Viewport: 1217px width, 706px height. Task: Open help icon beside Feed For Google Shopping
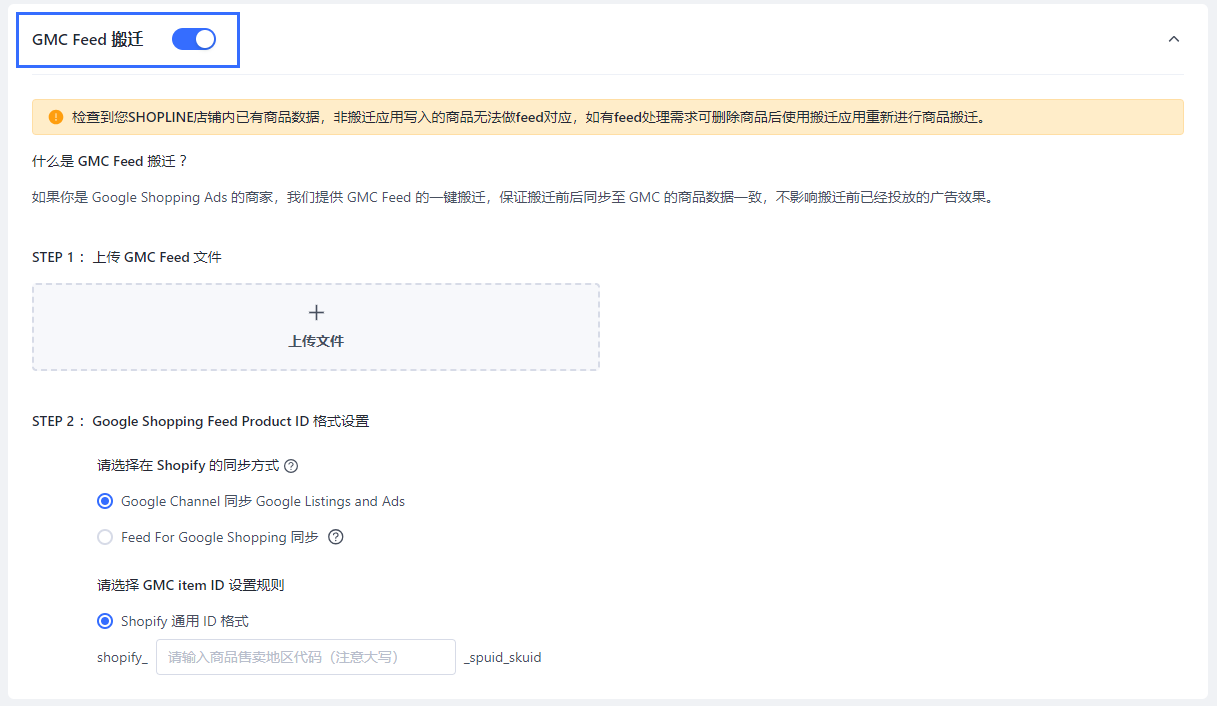tap(336, 537)
